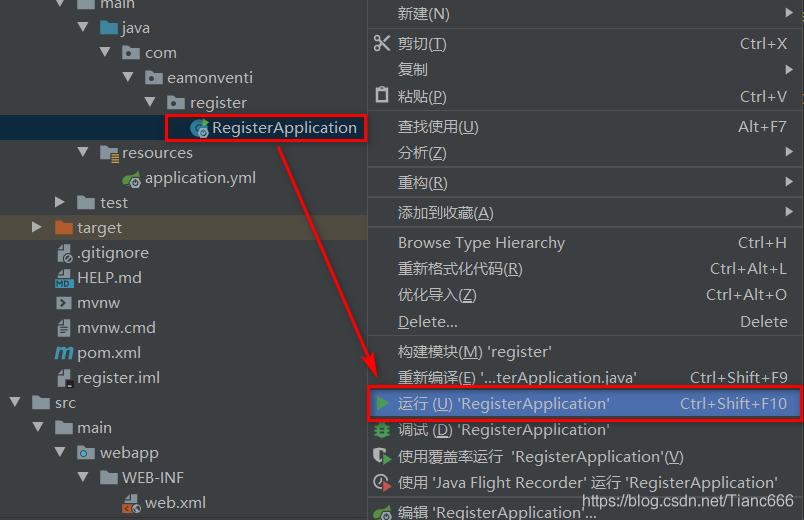The image size is (804, 520).
Task: Click the resources folder icon
Action: (109, 153)
